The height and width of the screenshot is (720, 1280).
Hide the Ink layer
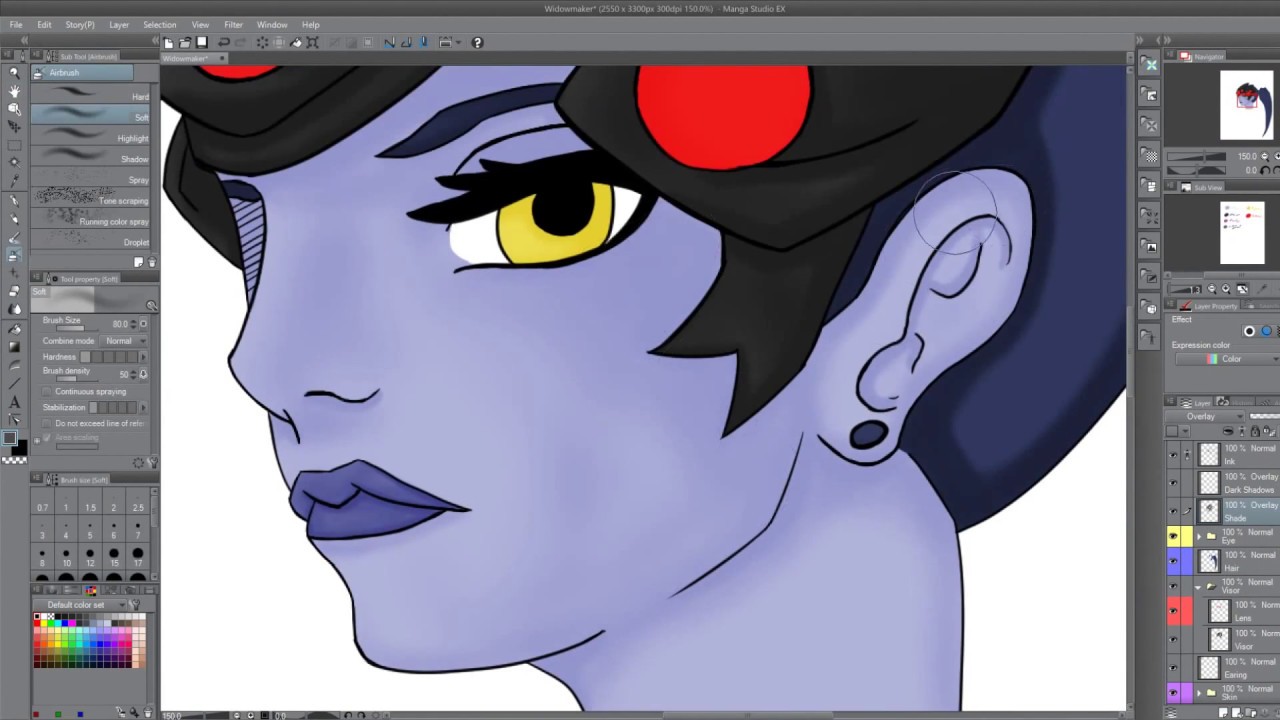pos(1173,454)
